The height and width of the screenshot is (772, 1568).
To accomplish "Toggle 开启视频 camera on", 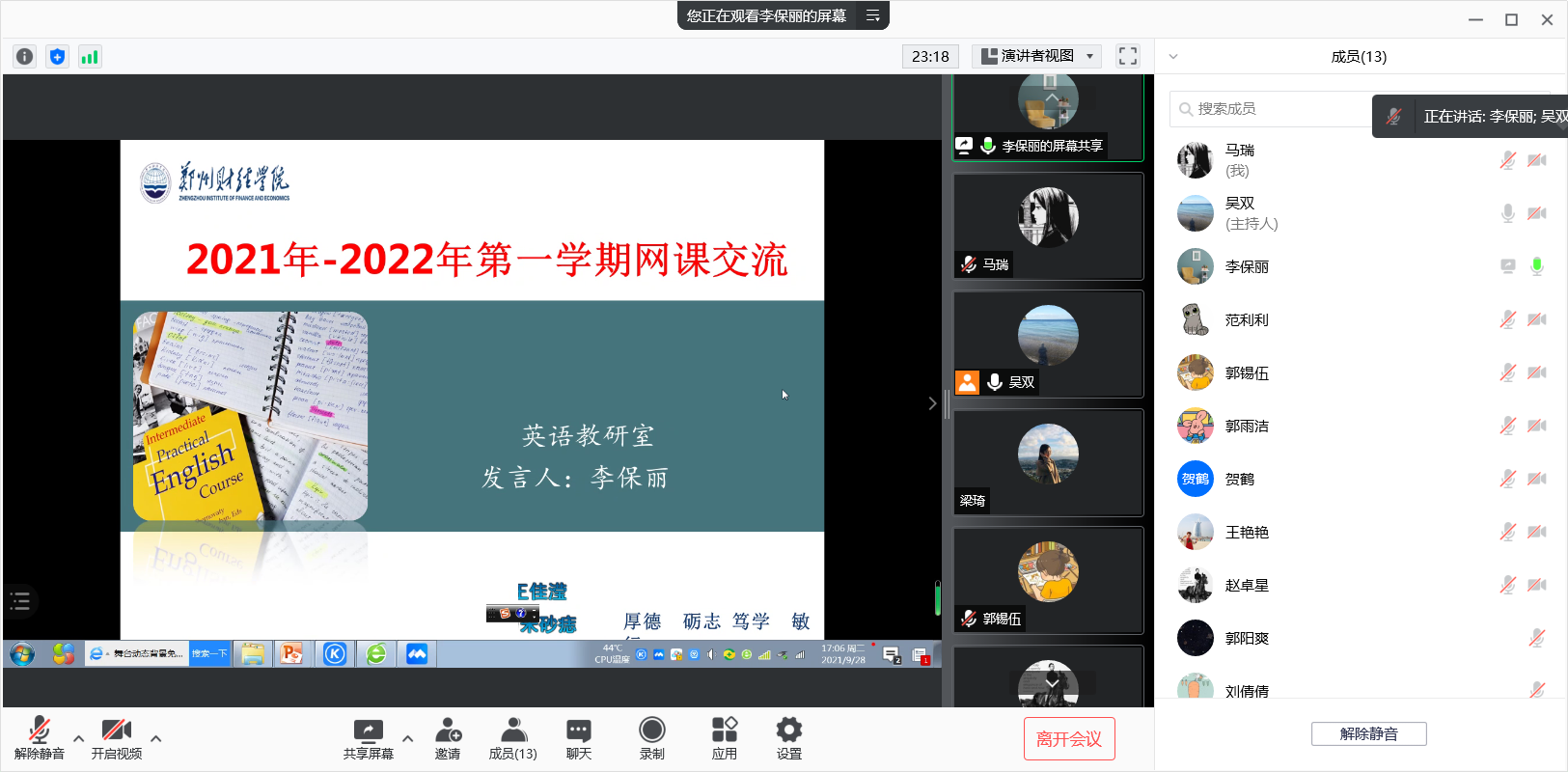I will point(116,738).
